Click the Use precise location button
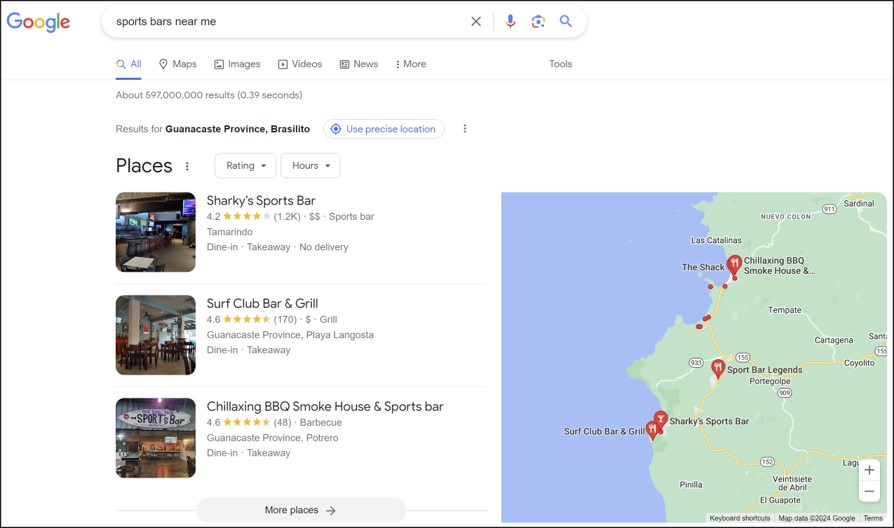The image size is (894, 528). pyautogui.click(x=384, y=129)
